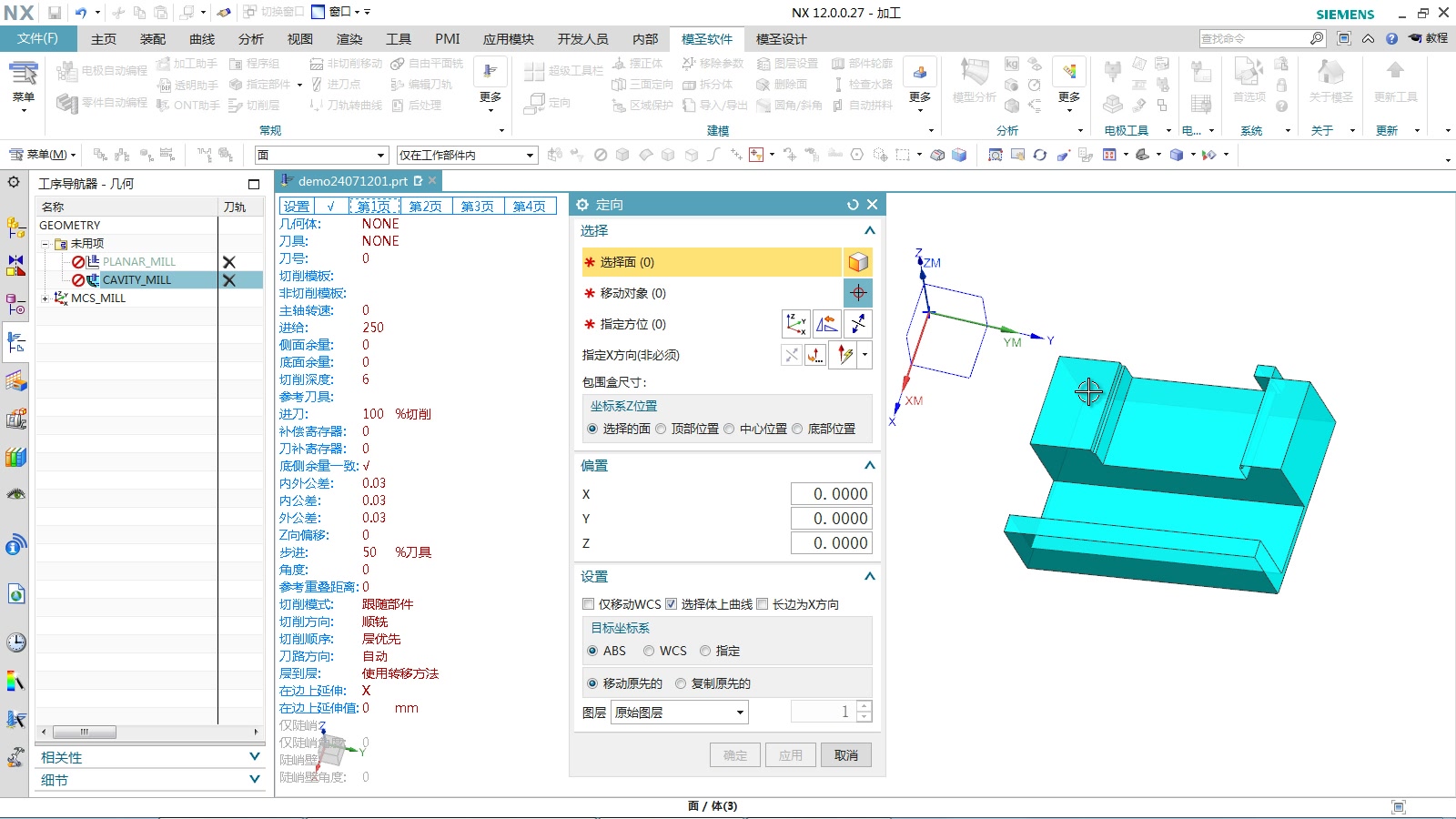Collapse the 选择 section
1456x819 pixels.
(869, 230)
